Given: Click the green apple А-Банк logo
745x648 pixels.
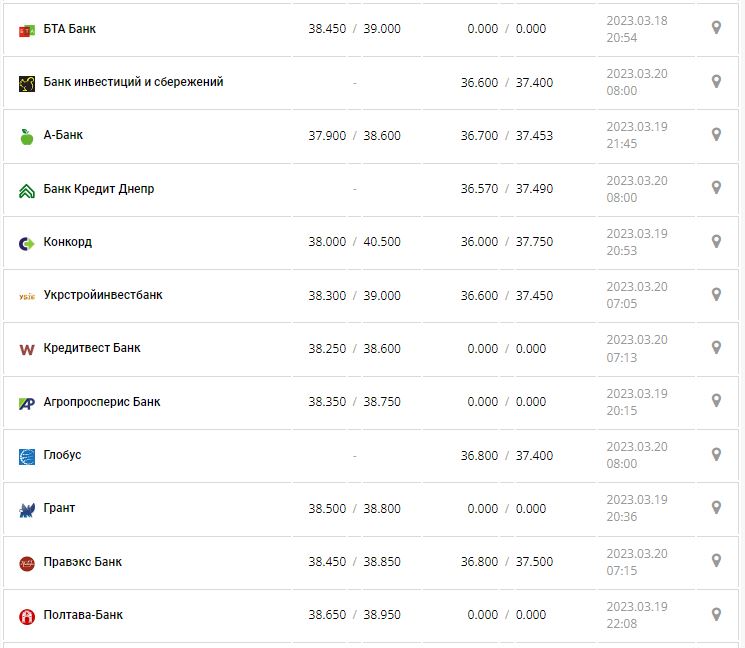Looking at the screenshot, I should (x=27, y=136).
